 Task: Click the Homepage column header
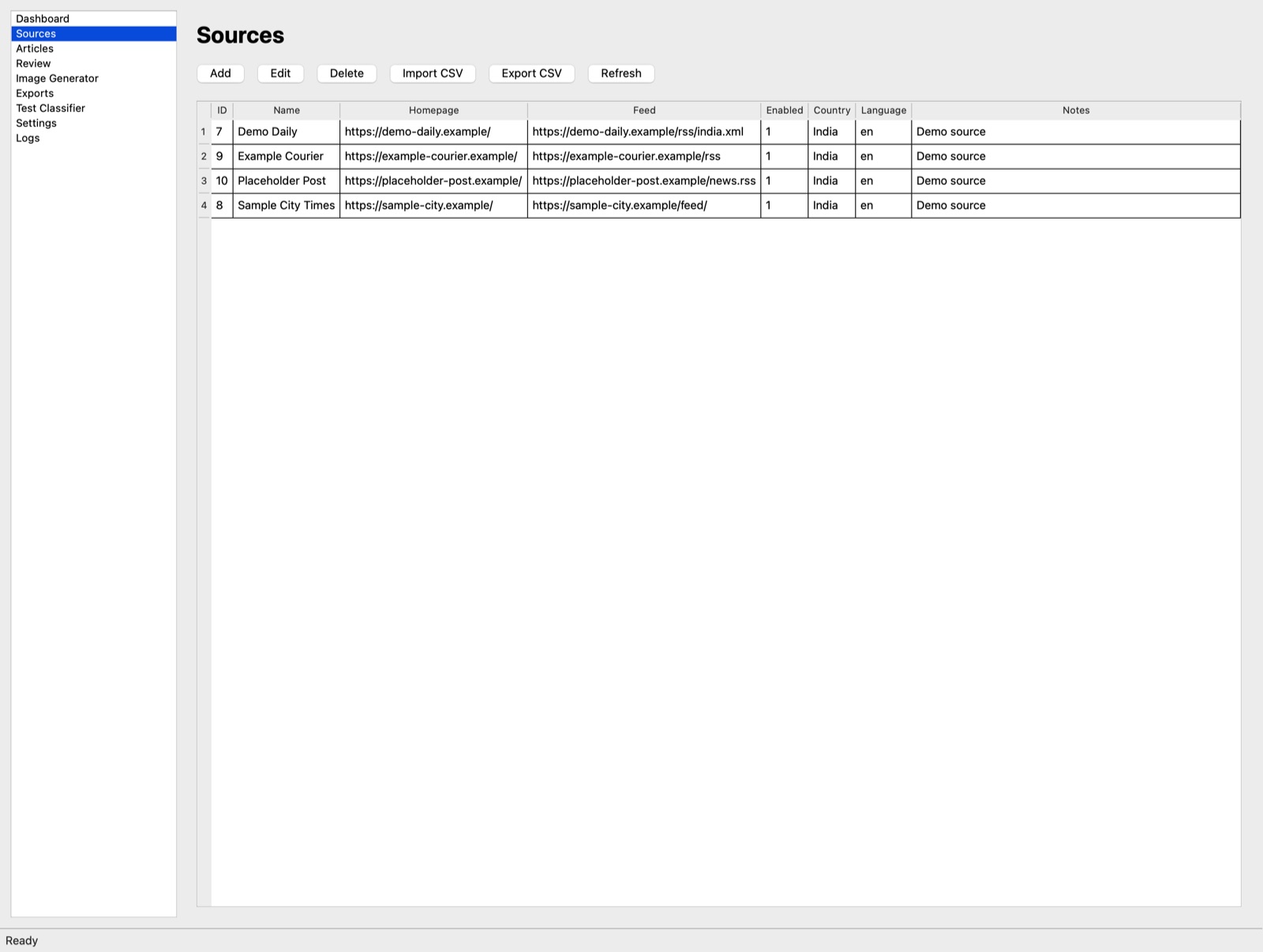tap(433, 111)
